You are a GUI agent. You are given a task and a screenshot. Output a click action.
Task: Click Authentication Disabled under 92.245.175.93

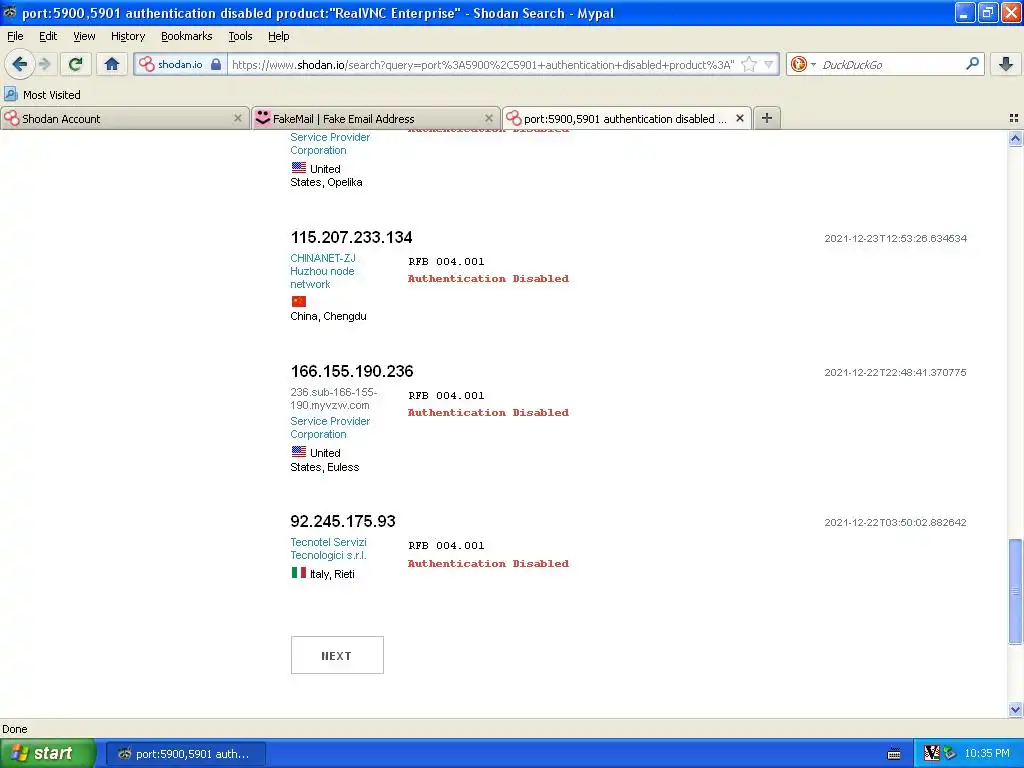pos(488,564)
